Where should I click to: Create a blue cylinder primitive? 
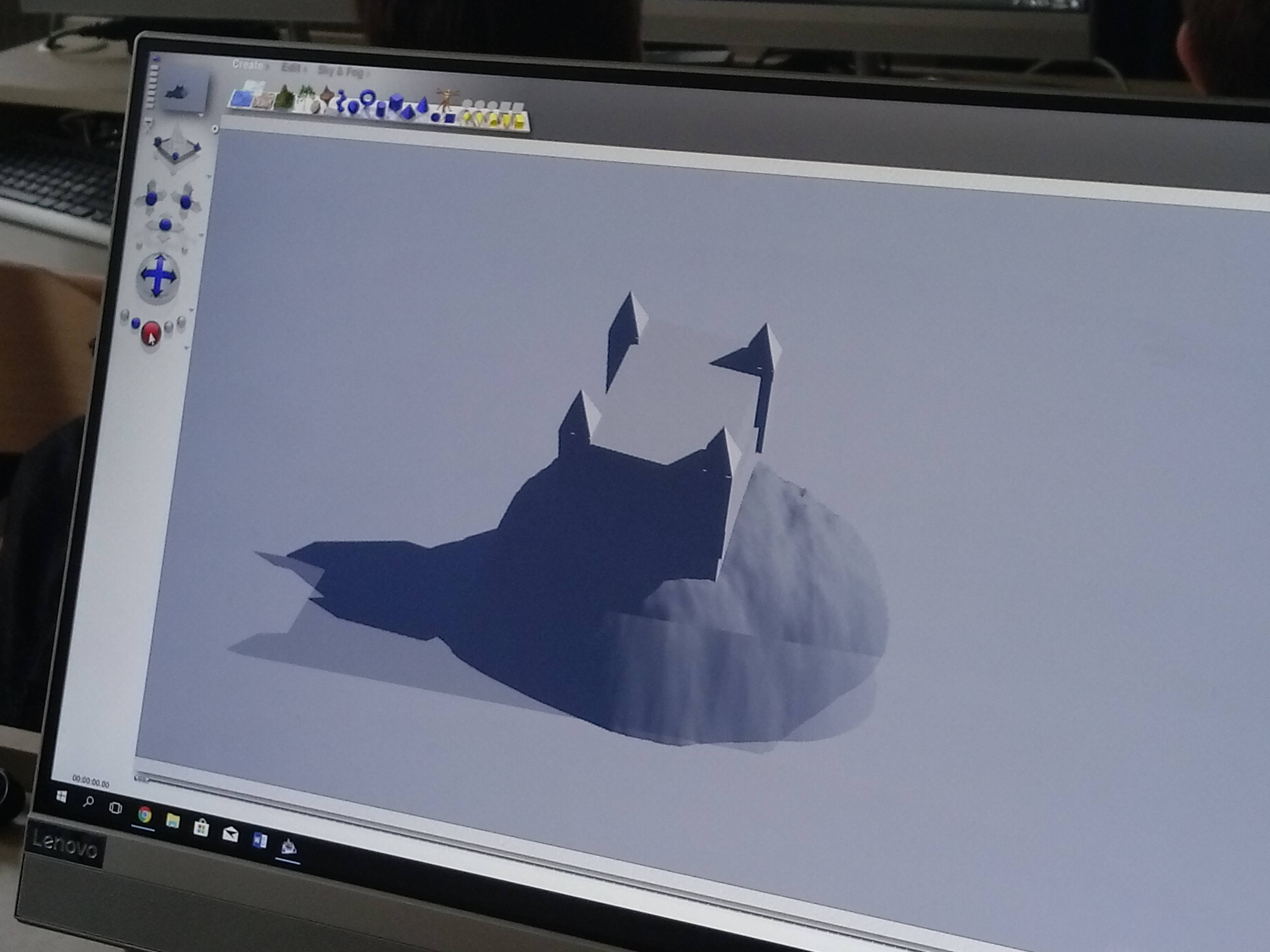(381, 109)
